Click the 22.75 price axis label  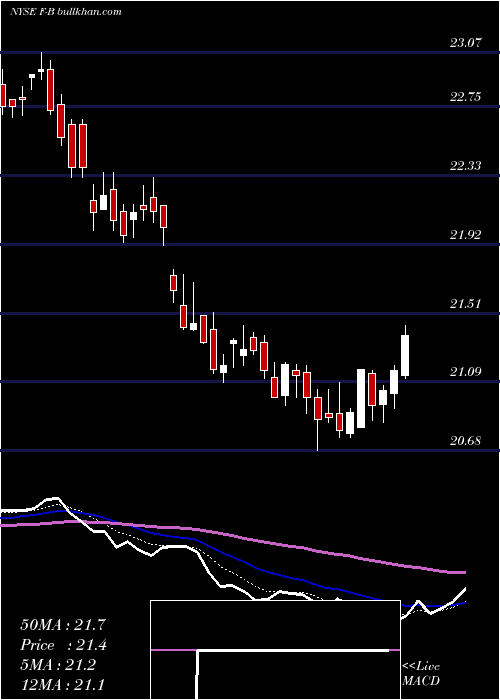pyautogui.click(x=466, y=97)
